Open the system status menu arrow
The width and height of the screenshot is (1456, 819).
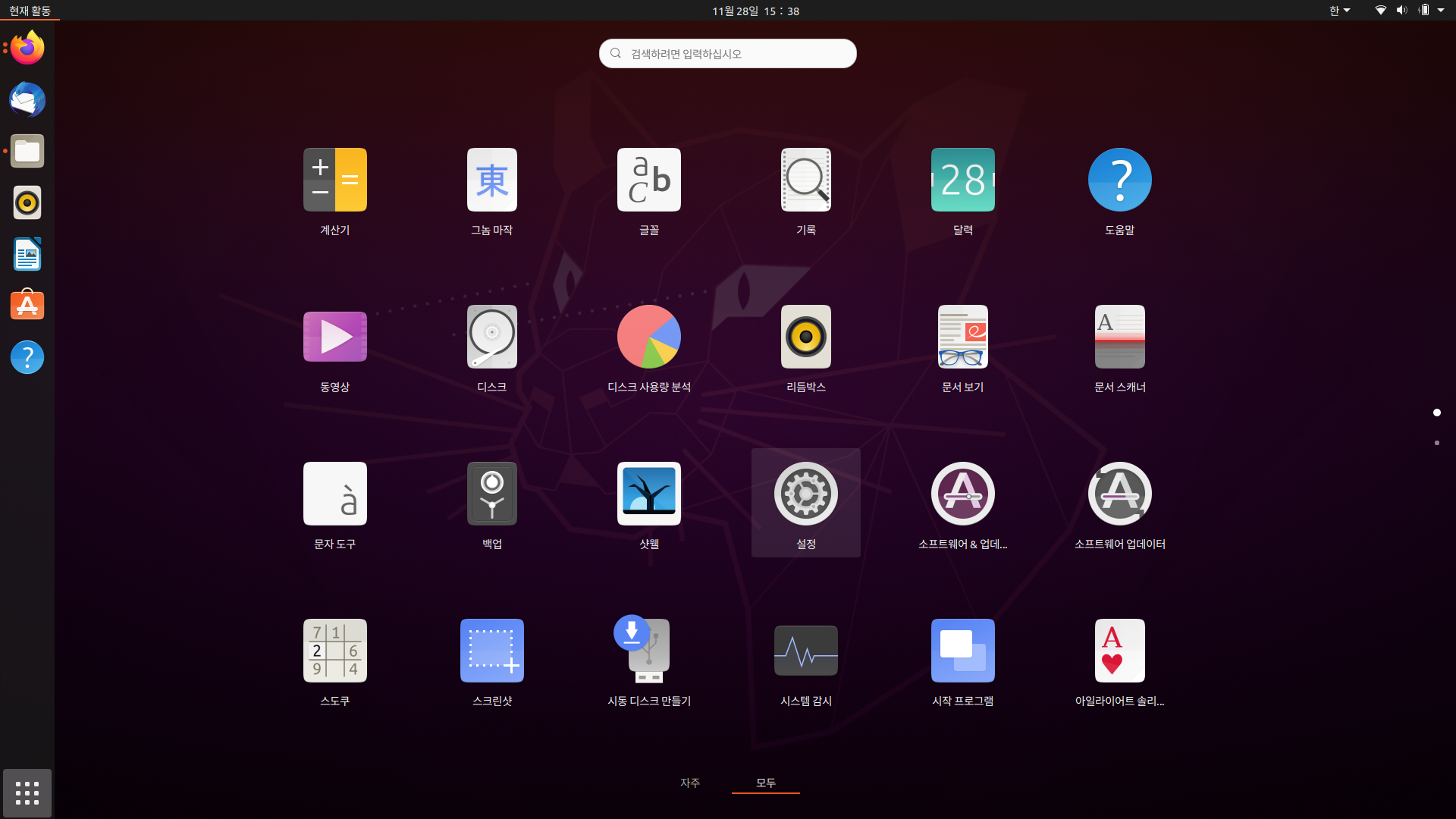pyautogui.click(x=1441, y=11)
